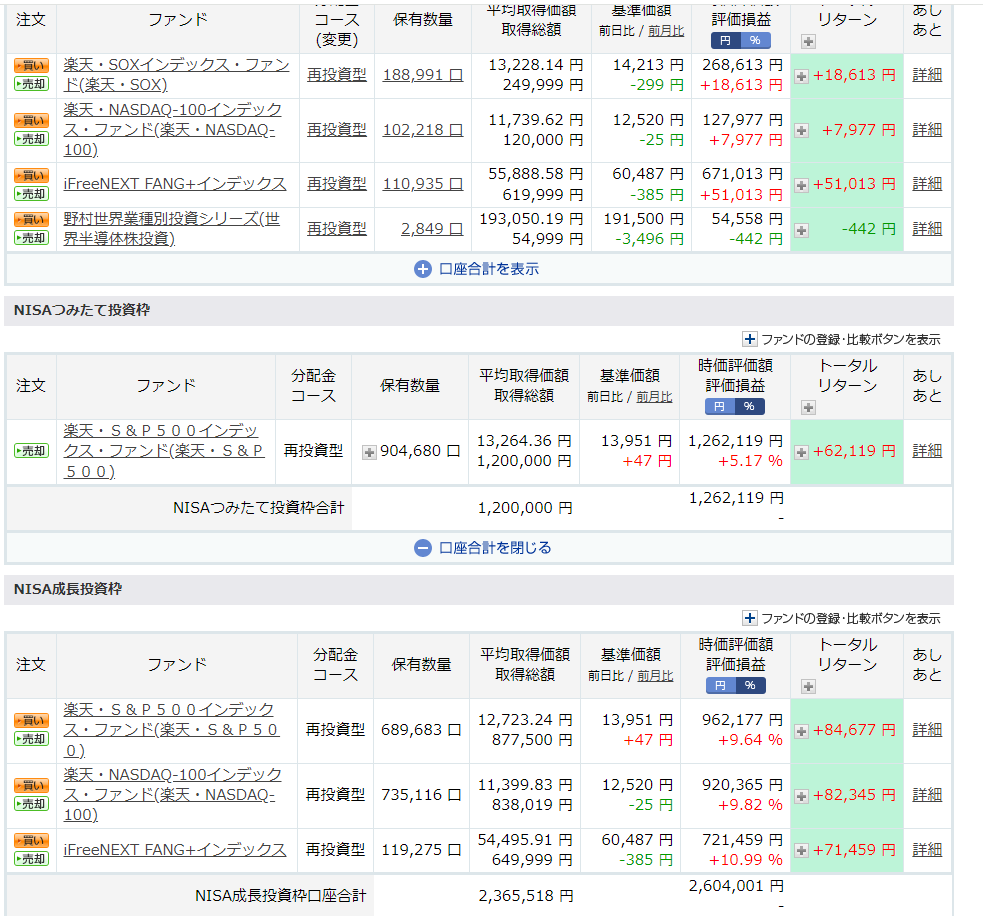Expand total return for +7,977円 row
The height and width of the screenshot is (916, 983).
[801, 130]
